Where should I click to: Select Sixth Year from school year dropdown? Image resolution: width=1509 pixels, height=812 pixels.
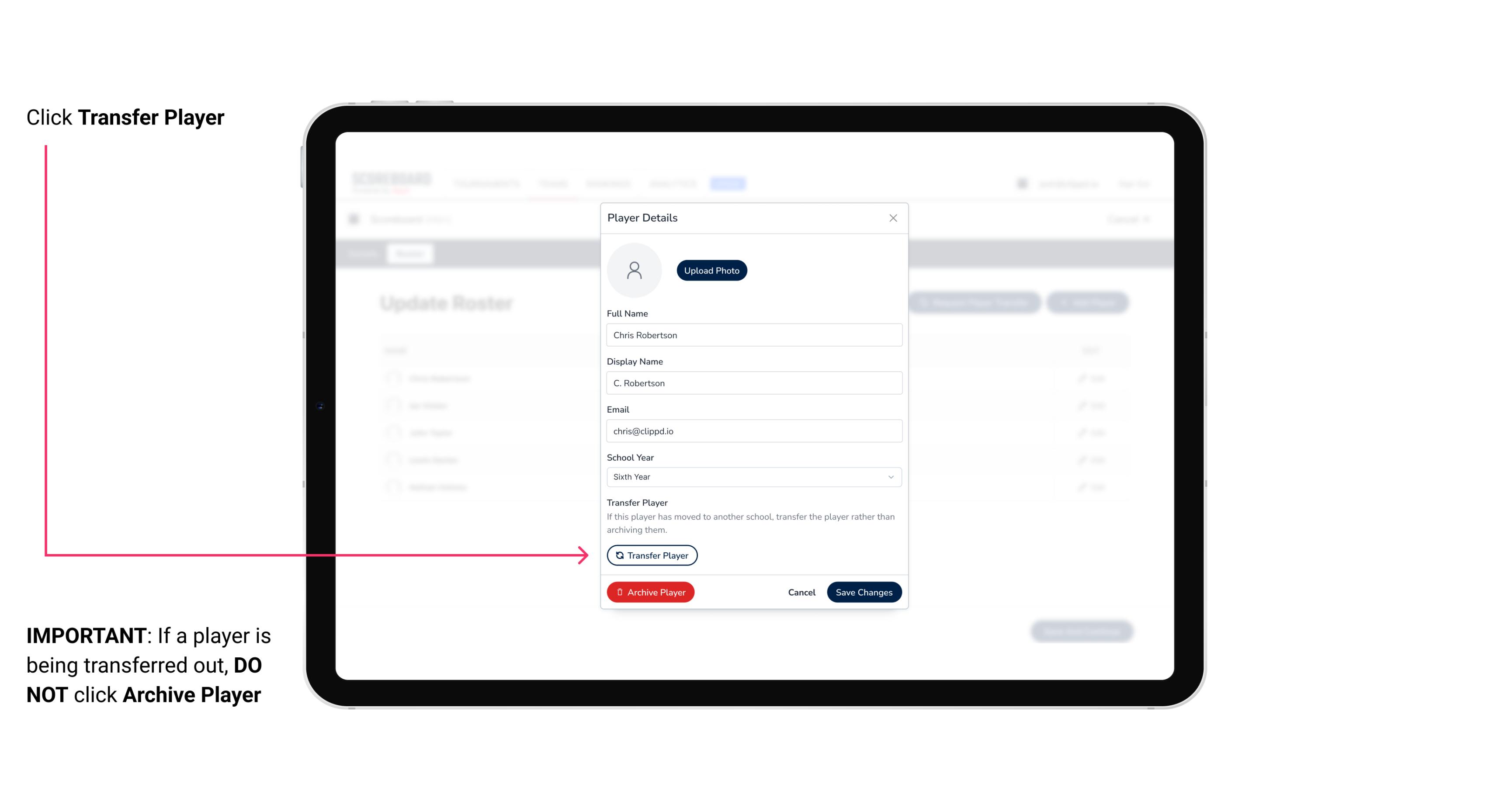click(x=752, y=476)
